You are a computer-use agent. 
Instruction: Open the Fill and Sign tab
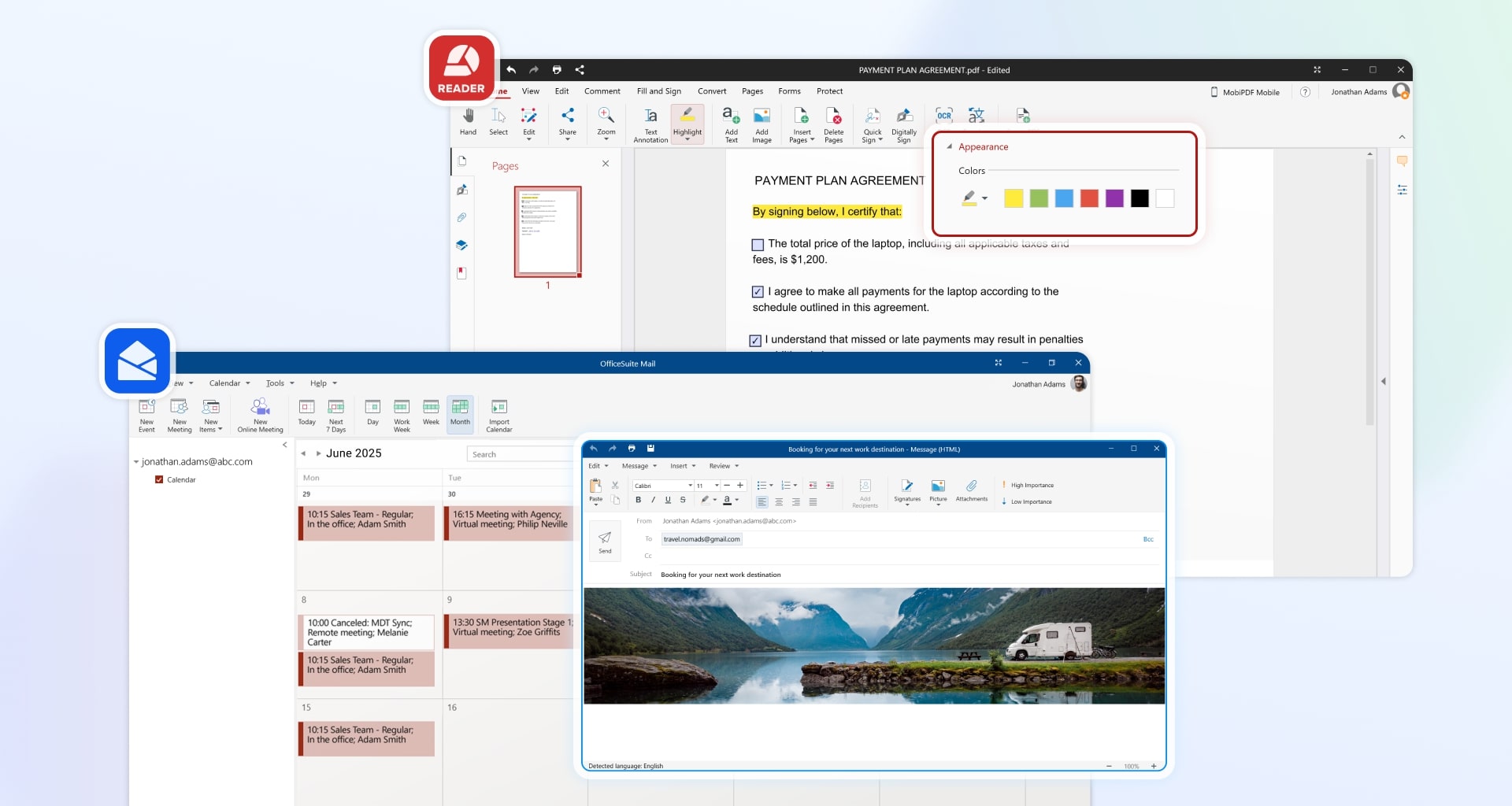[x=658, y=91]
